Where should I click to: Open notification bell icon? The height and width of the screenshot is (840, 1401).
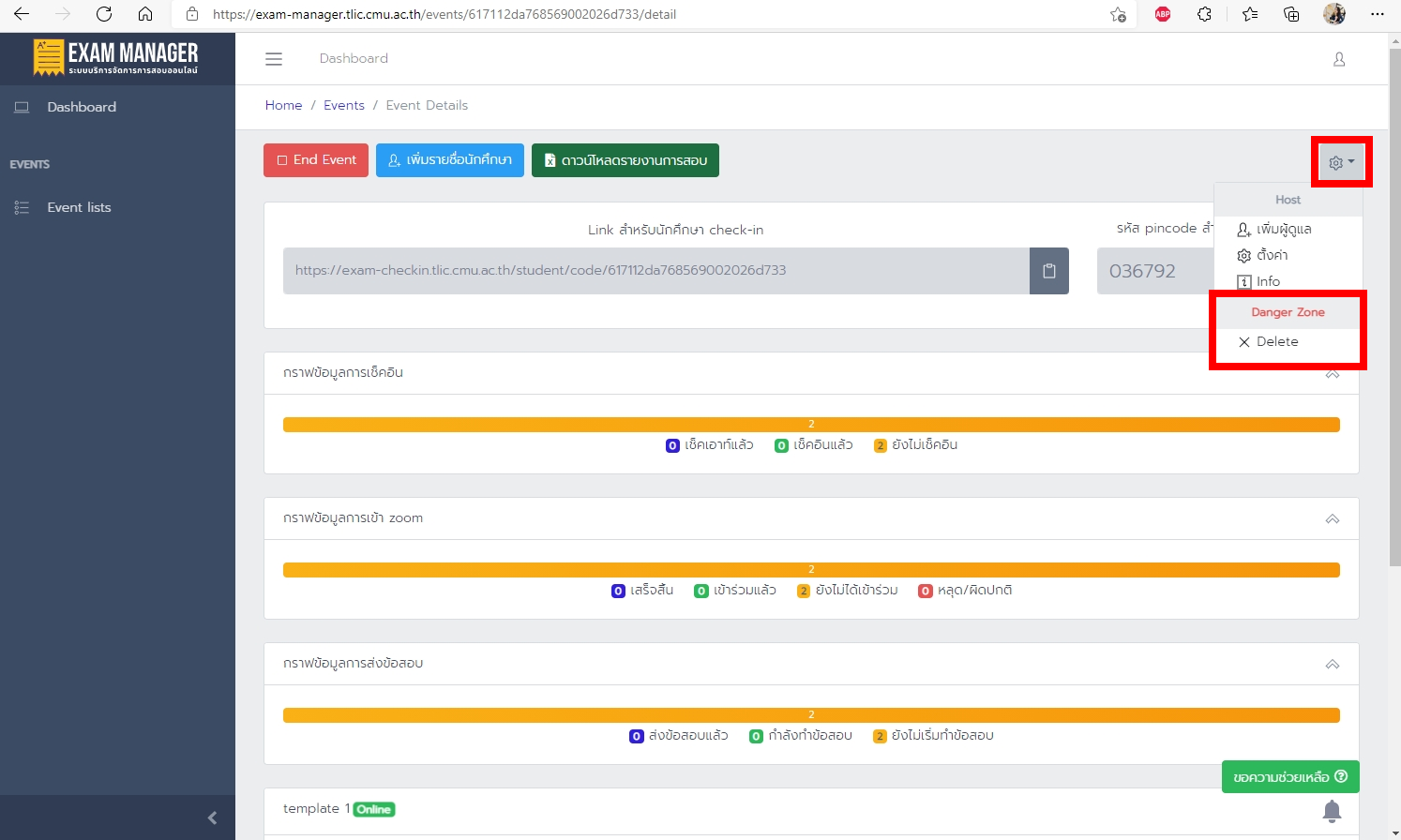click(1332, 811)
